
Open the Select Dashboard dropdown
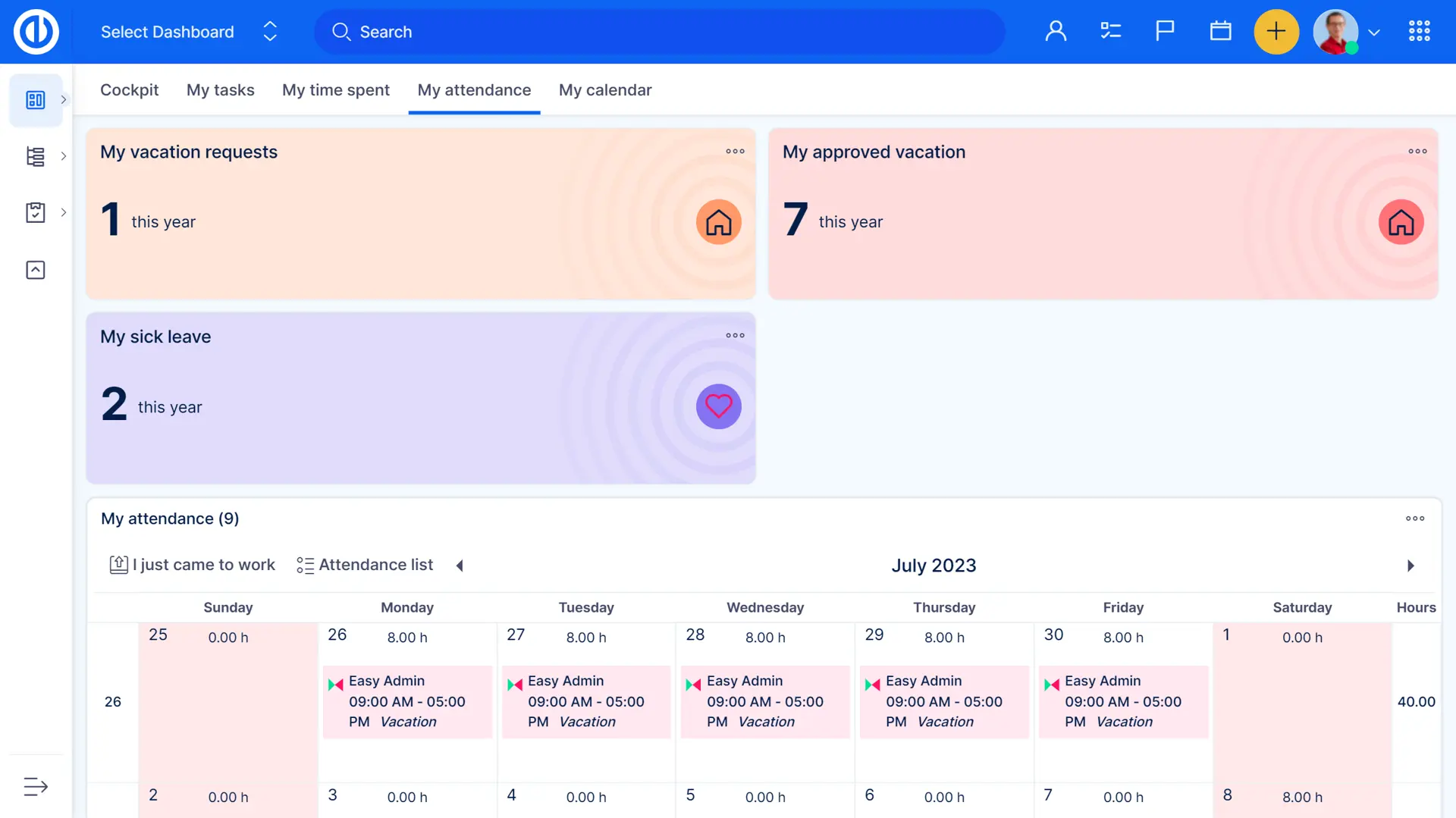[189, 32]
